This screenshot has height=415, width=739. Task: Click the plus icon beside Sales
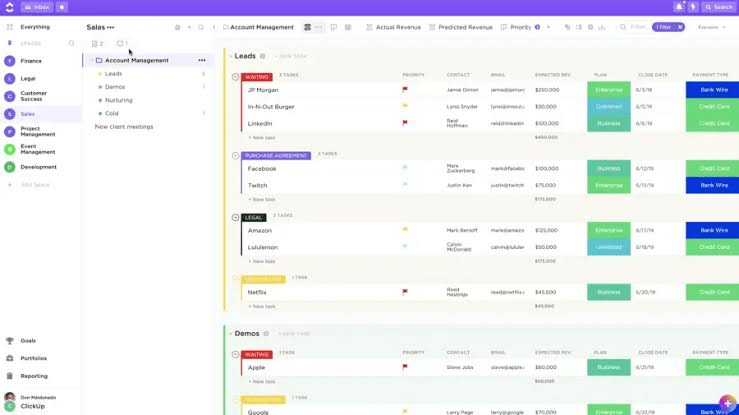click(189, 27)
